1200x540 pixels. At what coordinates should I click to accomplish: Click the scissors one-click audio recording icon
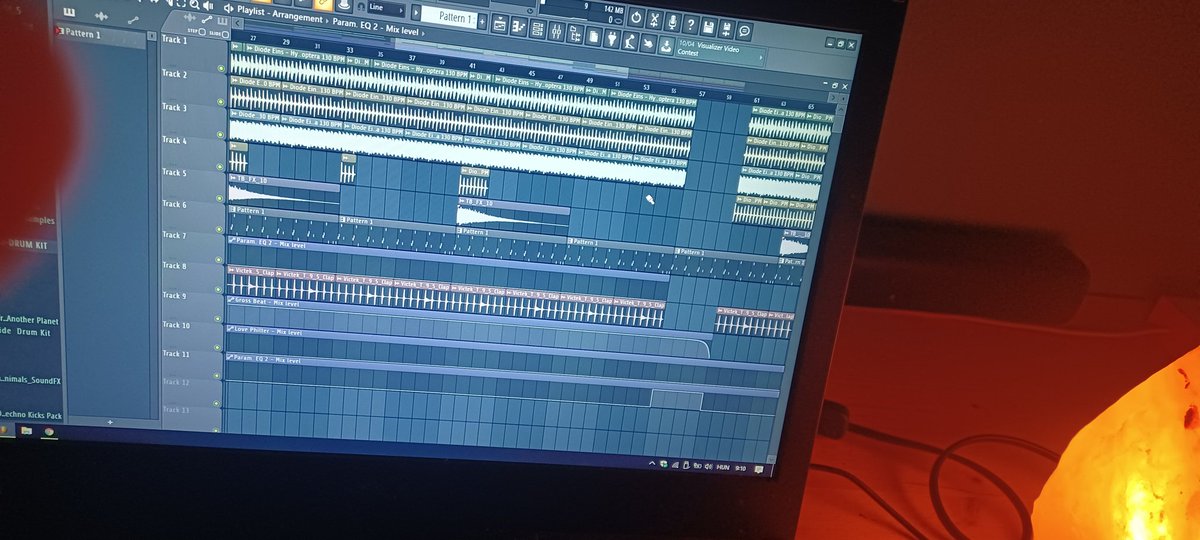[654, 19]
